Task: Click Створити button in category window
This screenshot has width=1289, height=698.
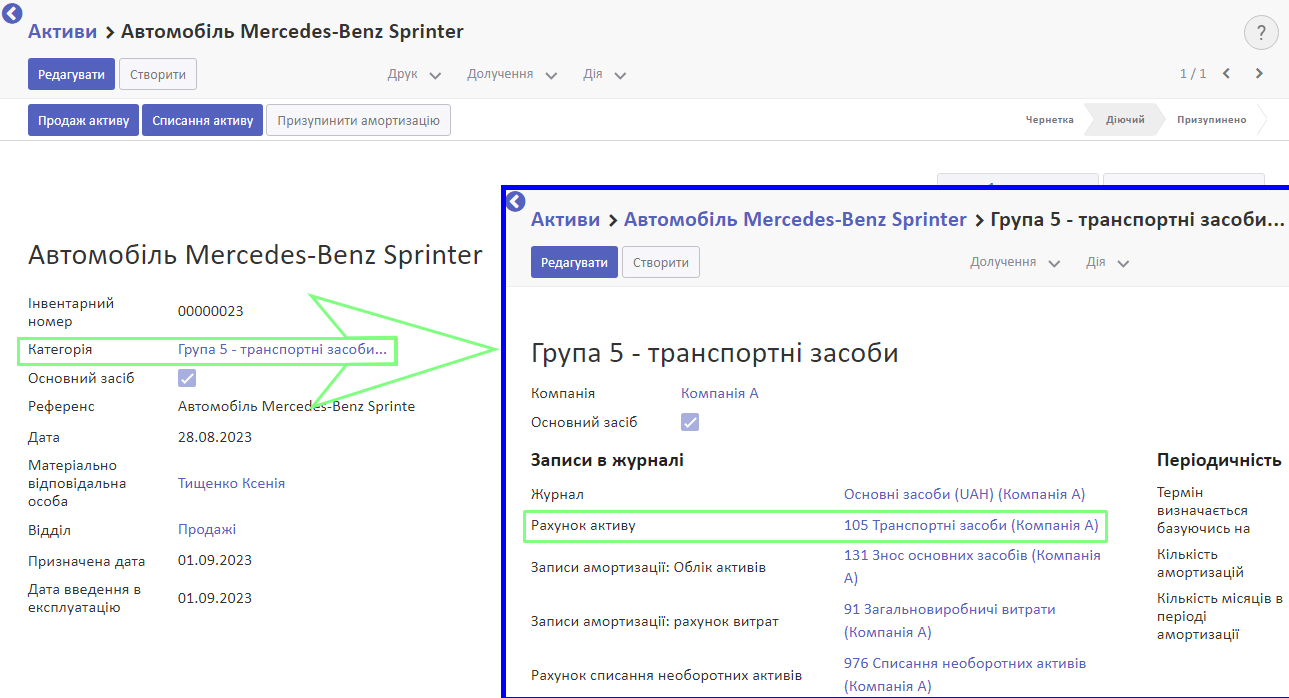Action: tap(661, 263)
